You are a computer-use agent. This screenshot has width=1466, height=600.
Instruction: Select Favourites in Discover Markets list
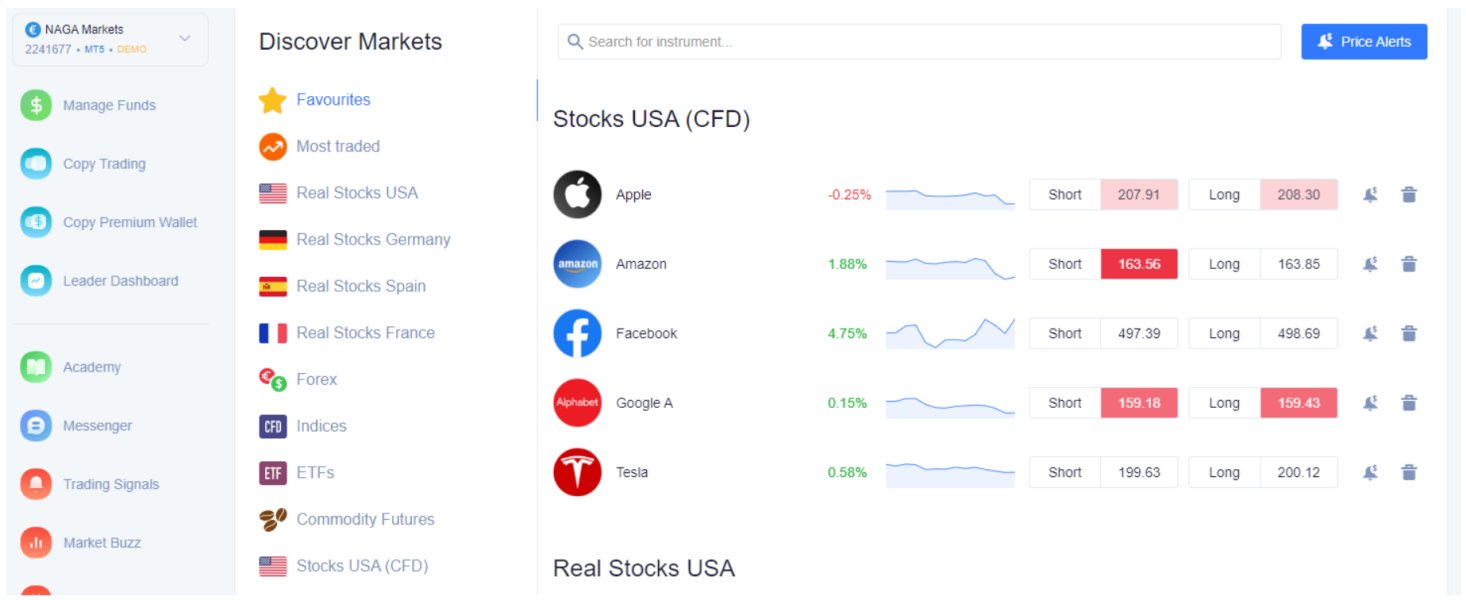pyautogui.click(x=333, y=100)
